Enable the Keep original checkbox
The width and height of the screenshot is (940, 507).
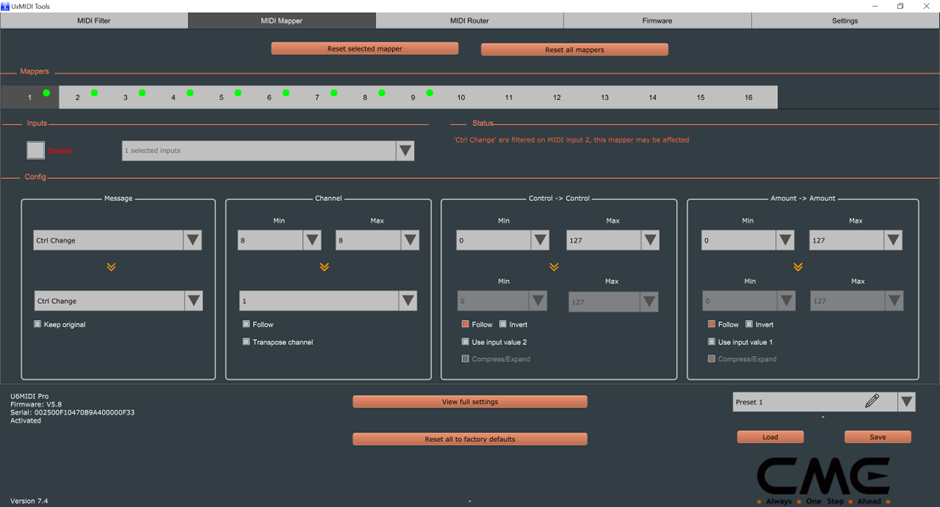tap(38, 324)
